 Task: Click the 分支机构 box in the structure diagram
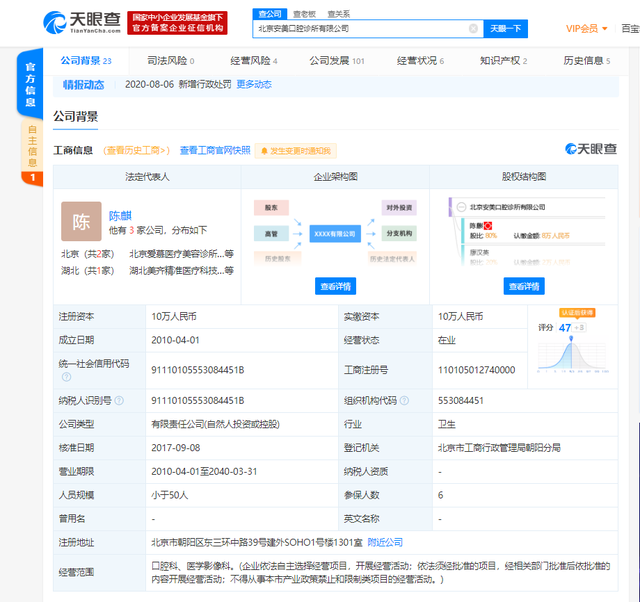pyautogui.click(x=399, y=233)
